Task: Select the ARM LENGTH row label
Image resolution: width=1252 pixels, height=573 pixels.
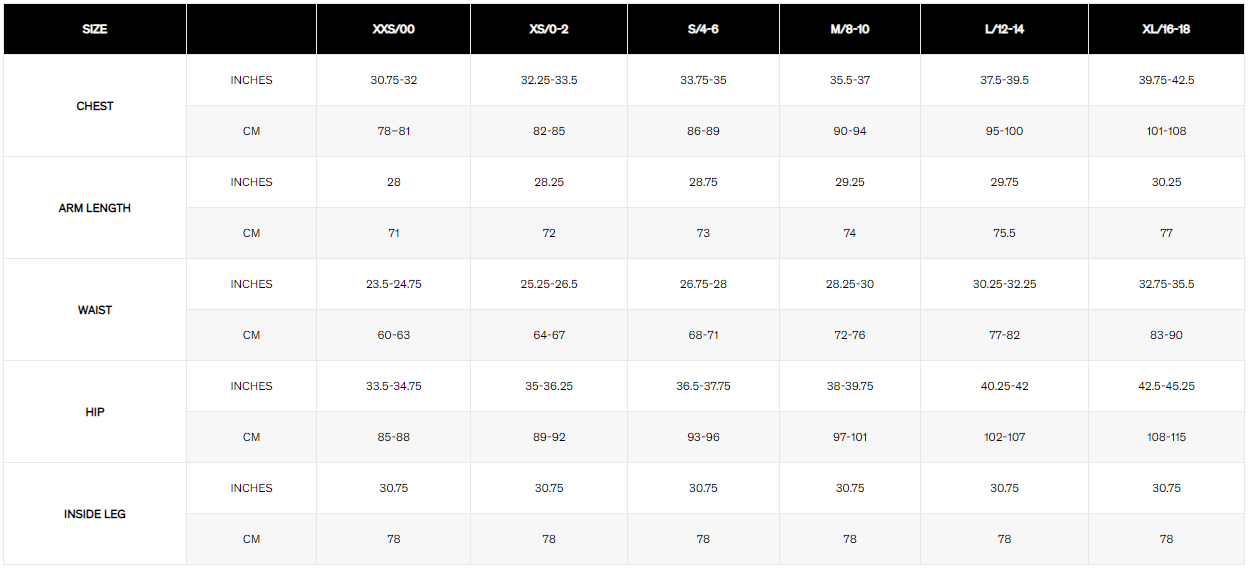Action: (95, 208)
